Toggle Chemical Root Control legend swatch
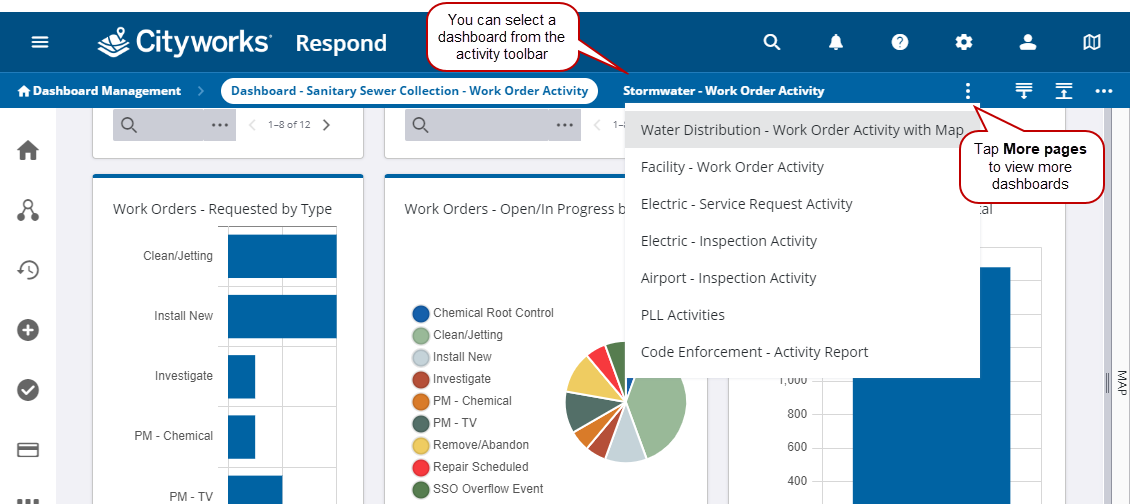This screenshot has width=1130, height=504. pyautogui.click(x=421, y=314)
